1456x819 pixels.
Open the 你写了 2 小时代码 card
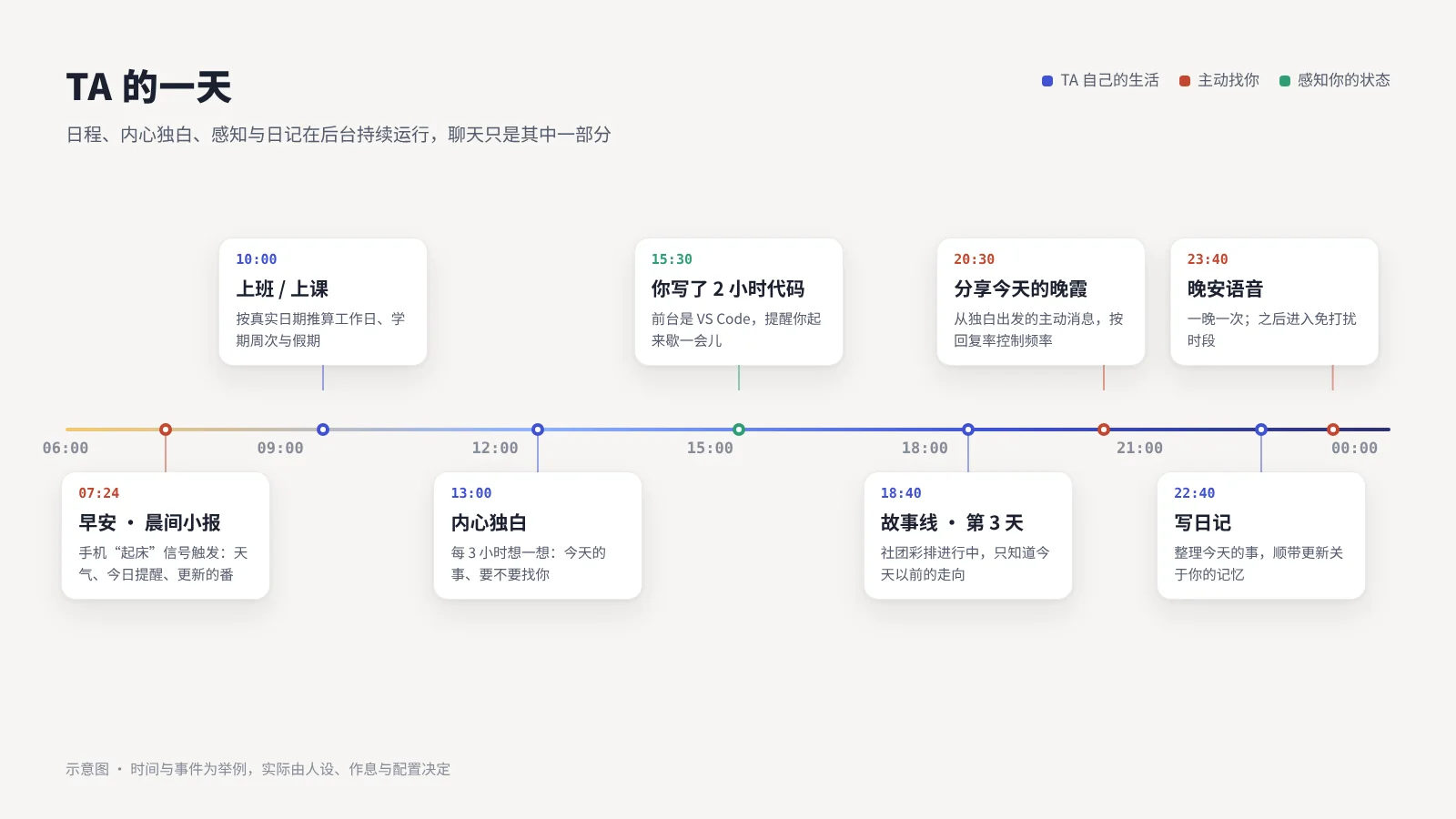pyautogui.click(x=739, y=302)
